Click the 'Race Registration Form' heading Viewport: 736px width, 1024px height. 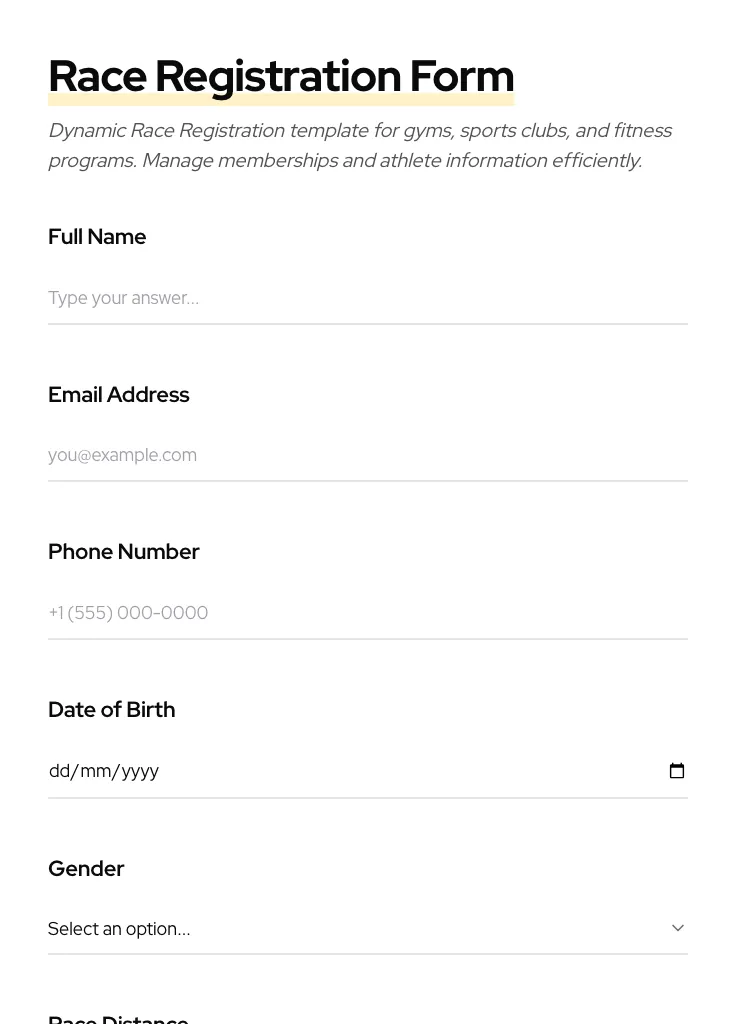pyautogui.click(x=281, y=76)
